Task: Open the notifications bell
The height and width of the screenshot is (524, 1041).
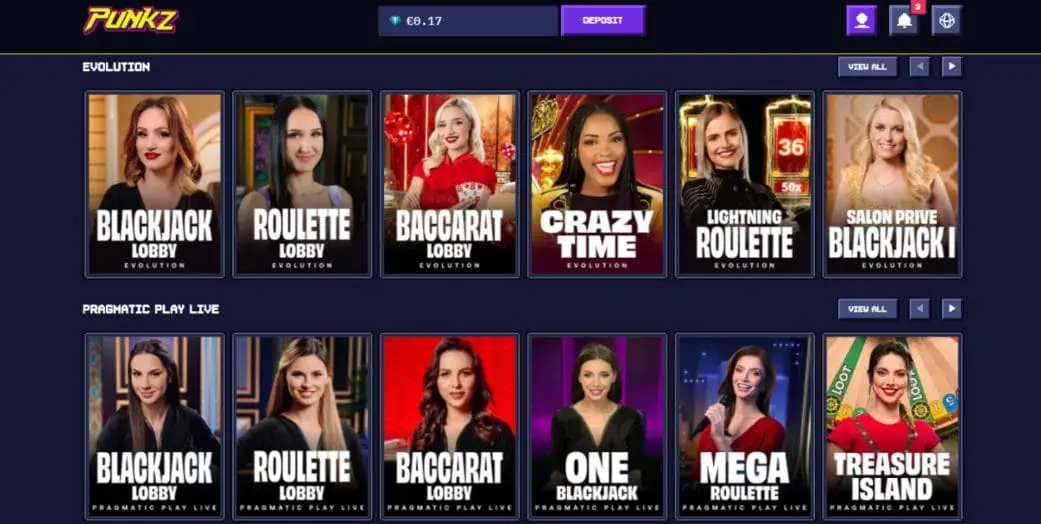Action: (904, 21)
